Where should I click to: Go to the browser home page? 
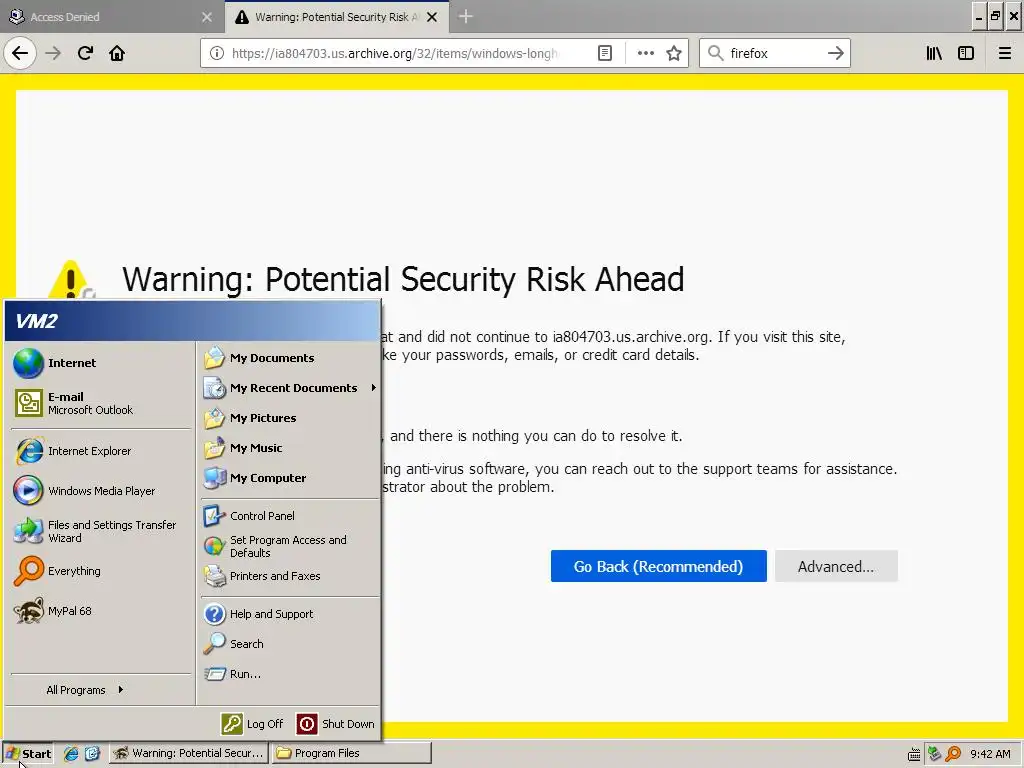coord(117,53)
